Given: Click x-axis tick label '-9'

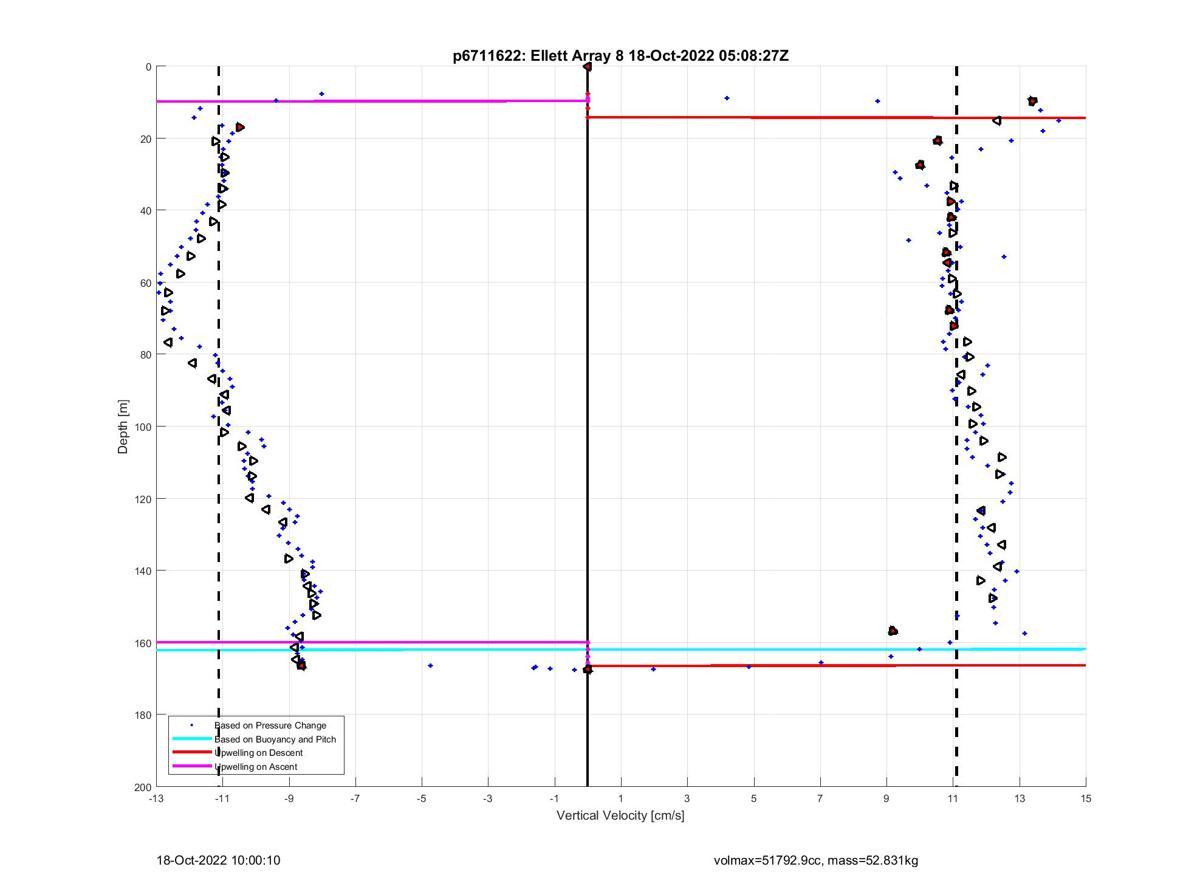Looking at the screenshot, I should [289, 799].
